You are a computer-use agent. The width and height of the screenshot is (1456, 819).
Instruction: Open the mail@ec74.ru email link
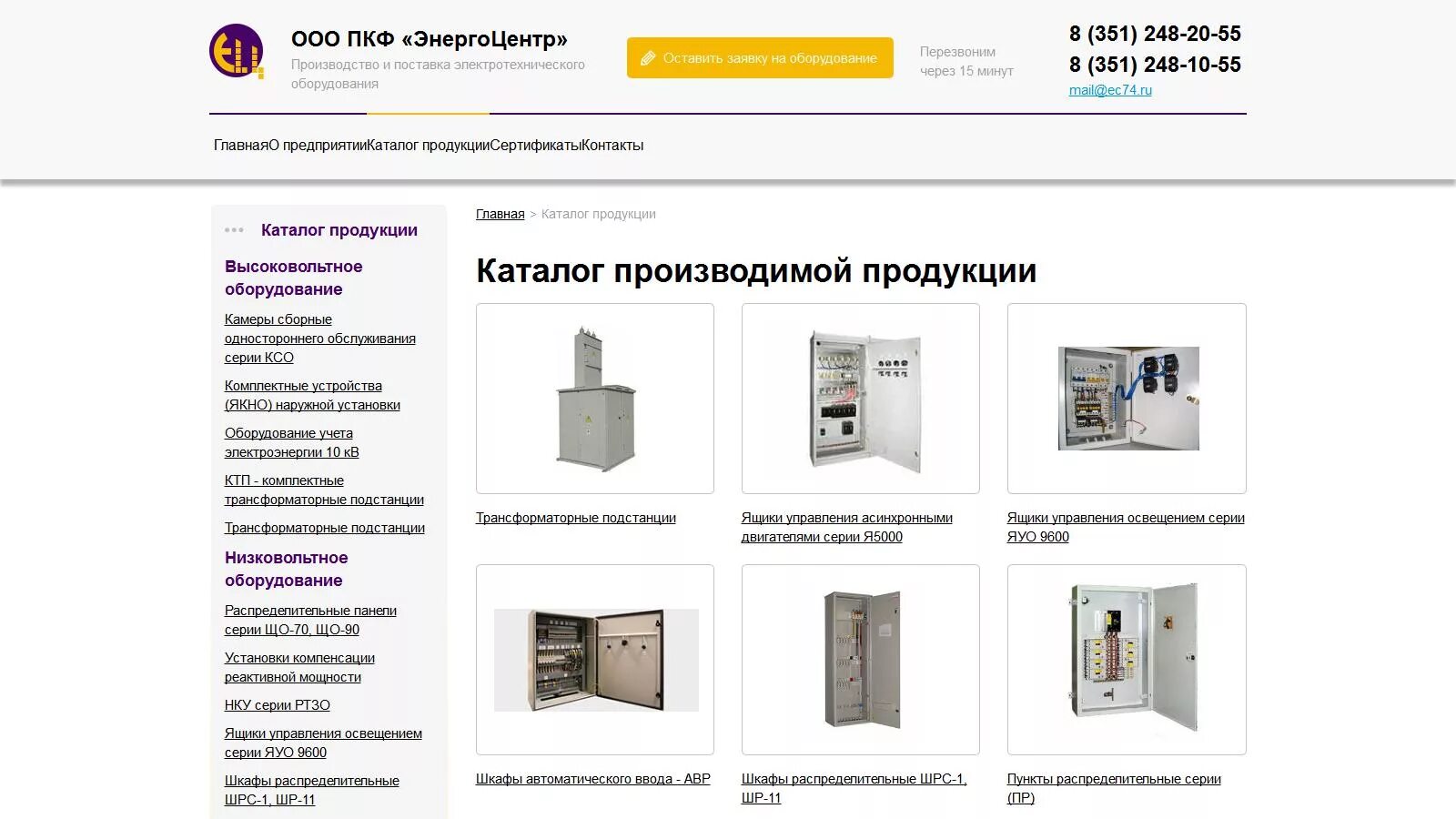coord(1110,90)
